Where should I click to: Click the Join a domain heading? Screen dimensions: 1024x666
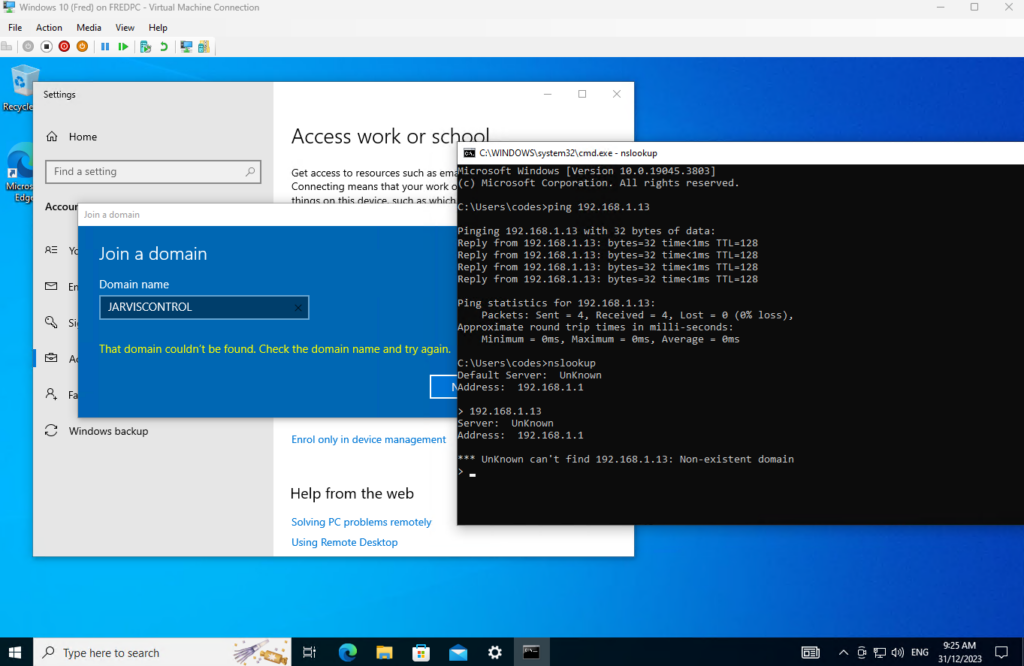[153, 253]
